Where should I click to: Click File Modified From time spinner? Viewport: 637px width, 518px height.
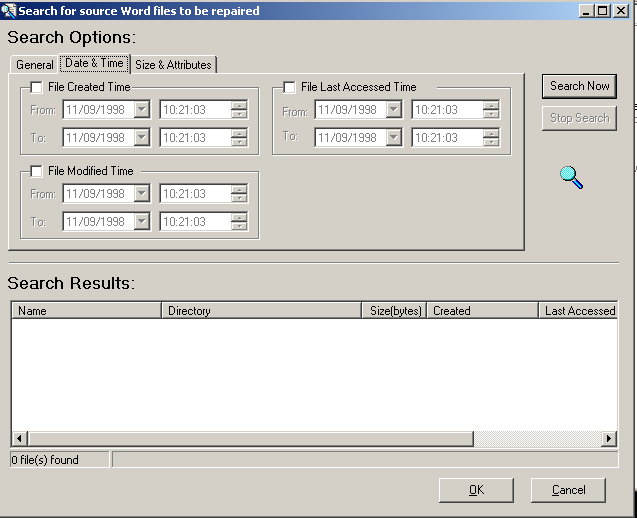(239, 193)
